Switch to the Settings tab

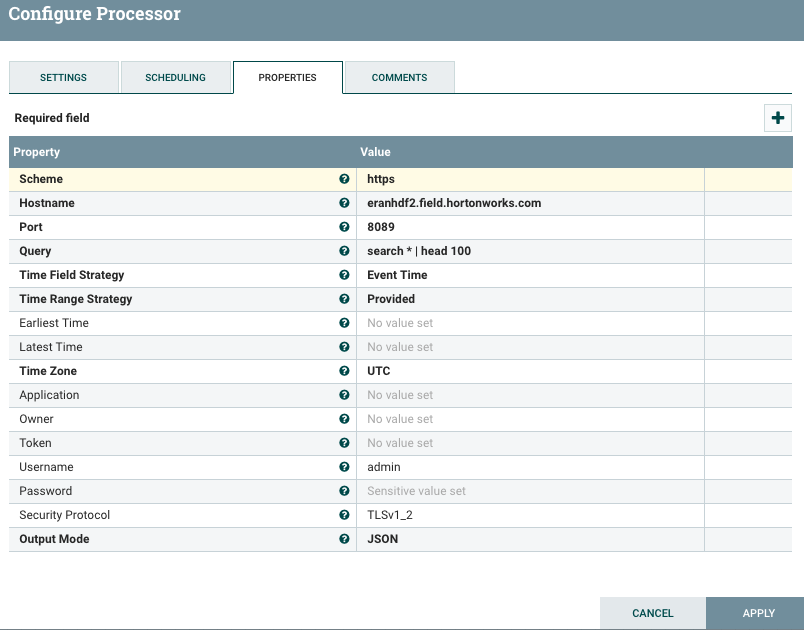63,77
